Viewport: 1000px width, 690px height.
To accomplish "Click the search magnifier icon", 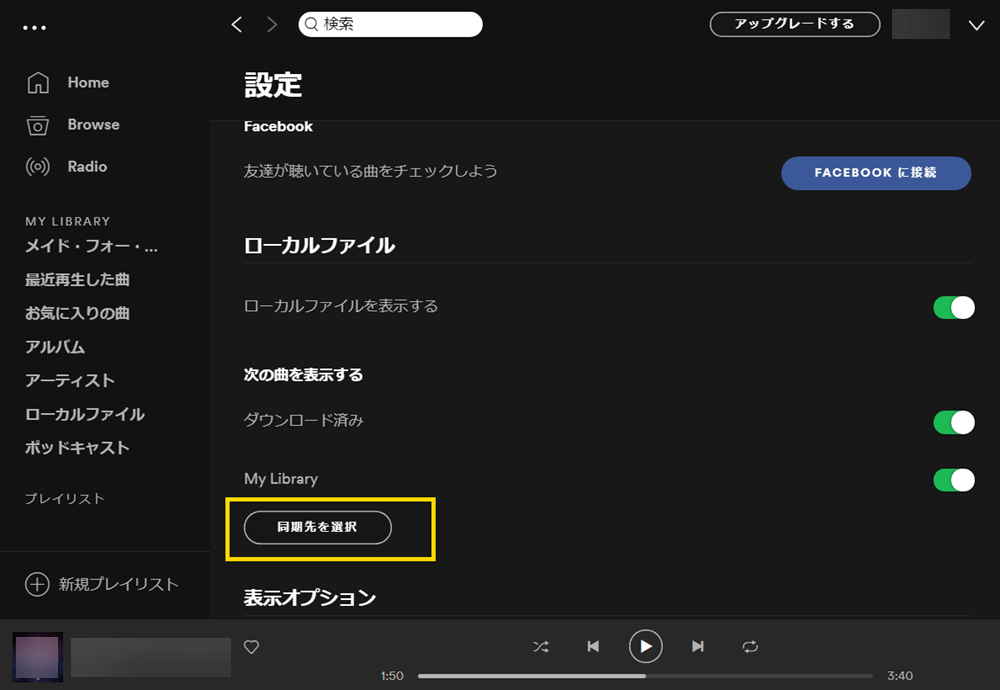I will pos(311,24).
